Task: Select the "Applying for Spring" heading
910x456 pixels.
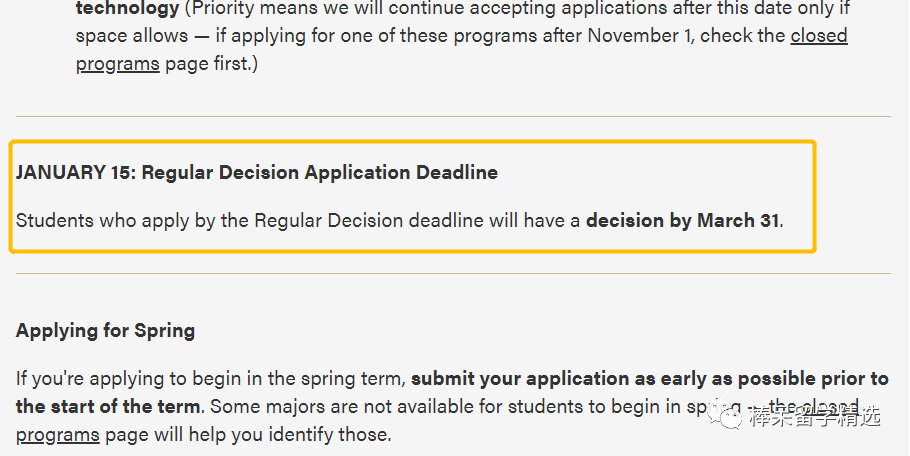Action: click(x=105, y=331)
